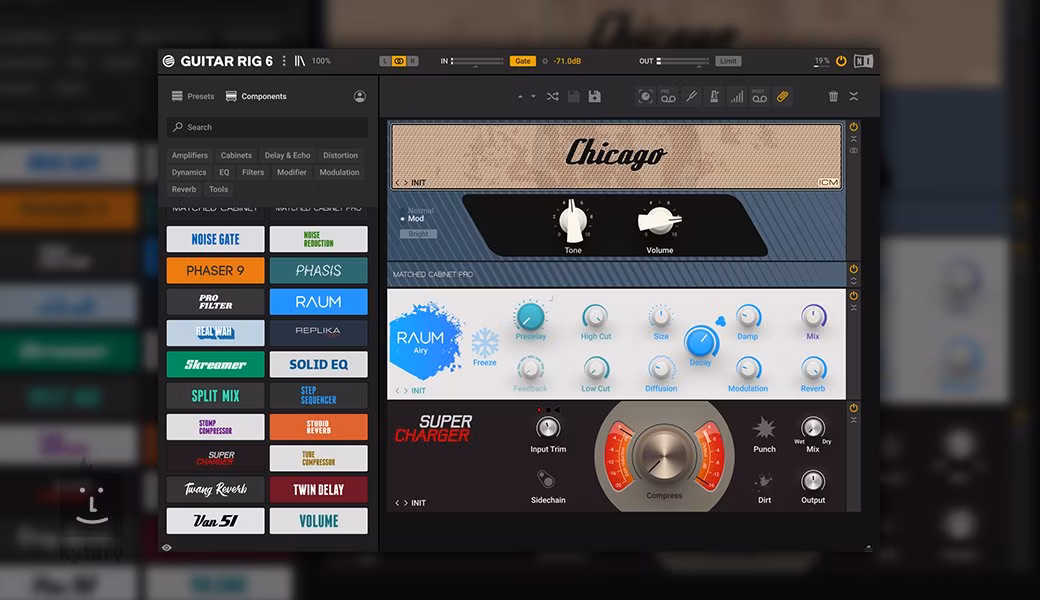Image resolution: width=1040 pixels, height=600 pixels.
Task: Click the next preset arrow in Supercharger
Action: pos(405,503)
